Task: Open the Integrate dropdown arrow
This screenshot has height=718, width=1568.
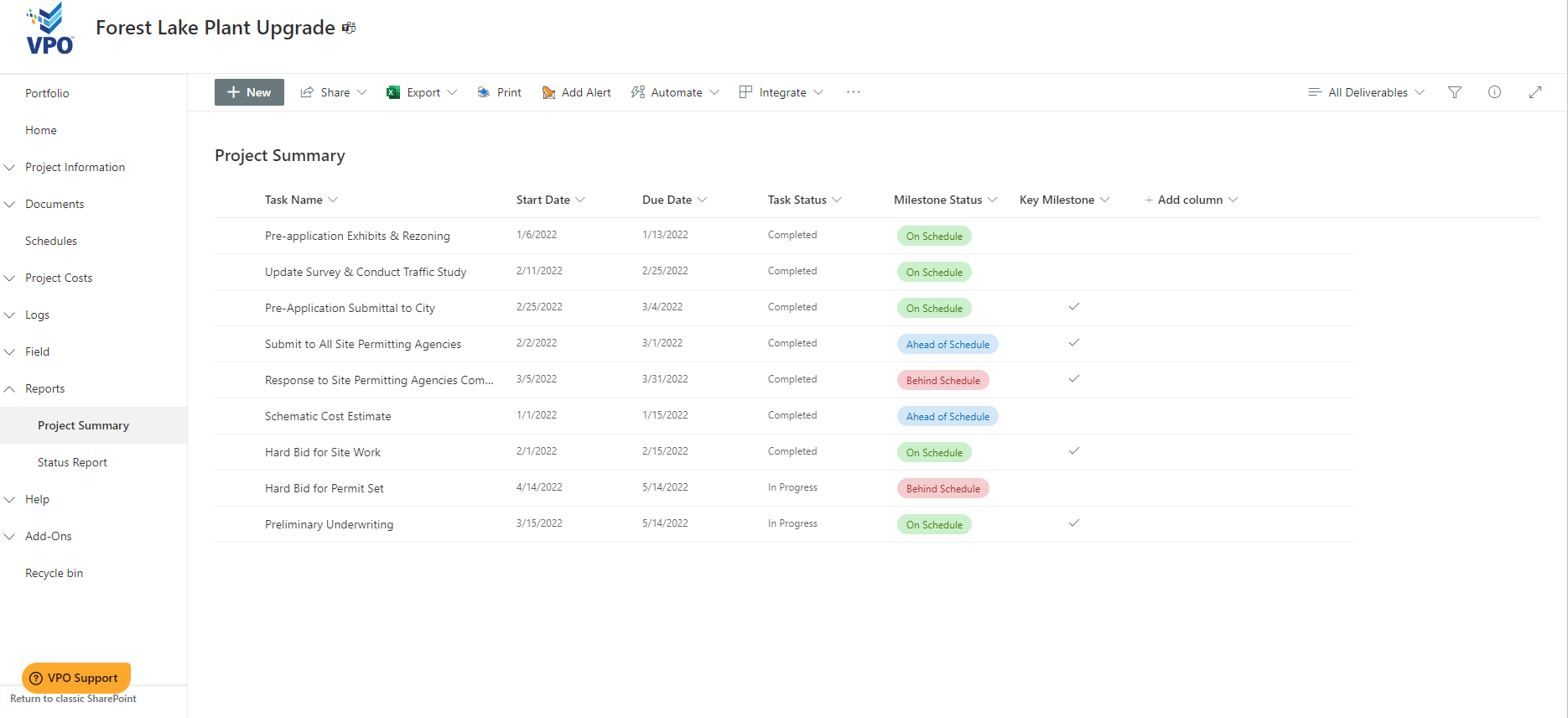Action: click(818, 92)
